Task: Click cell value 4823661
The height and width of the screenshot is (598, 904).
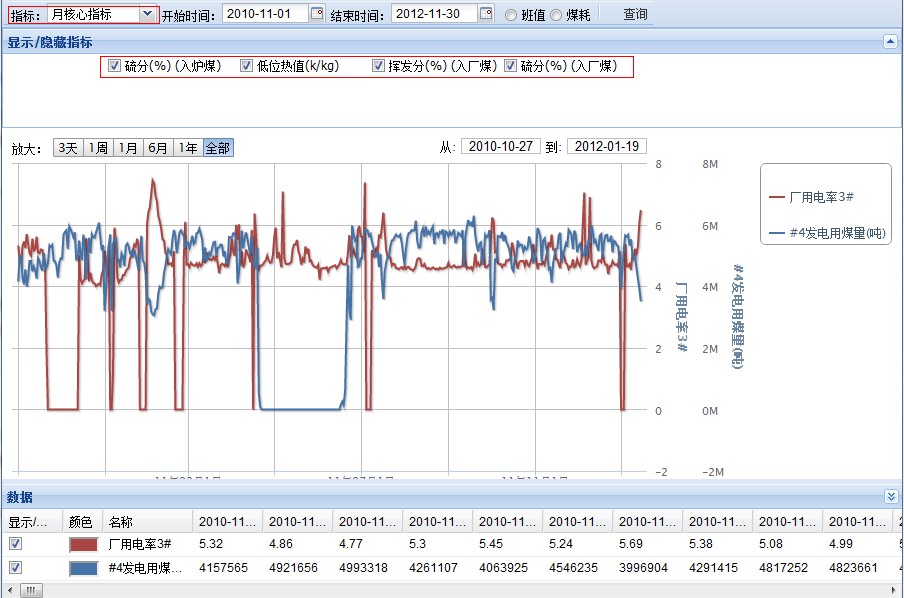Action: point(853,568)
